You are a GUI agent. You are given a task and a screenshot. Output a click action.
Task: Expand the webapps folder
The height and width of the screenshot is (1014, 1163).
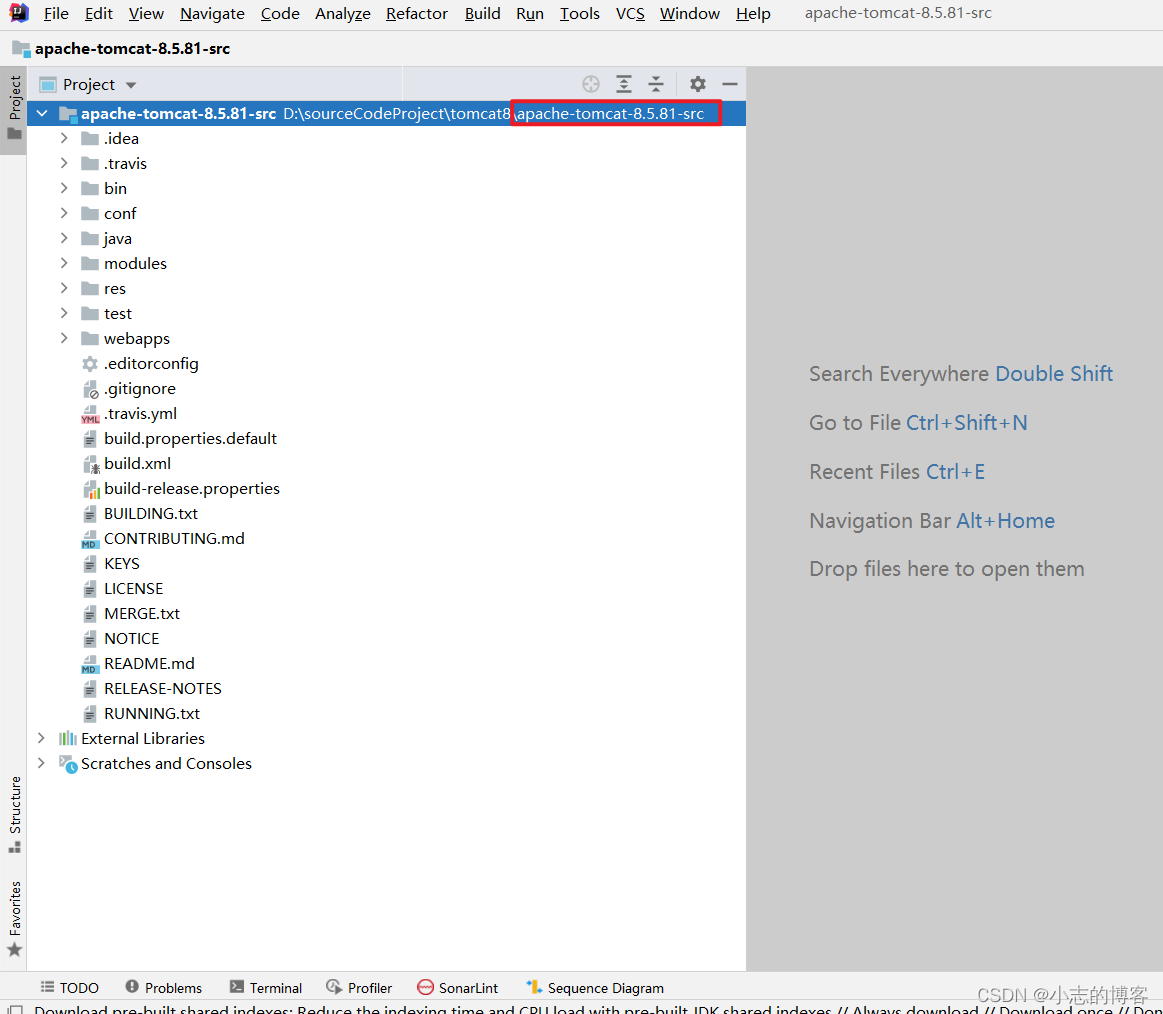[64, 338]
